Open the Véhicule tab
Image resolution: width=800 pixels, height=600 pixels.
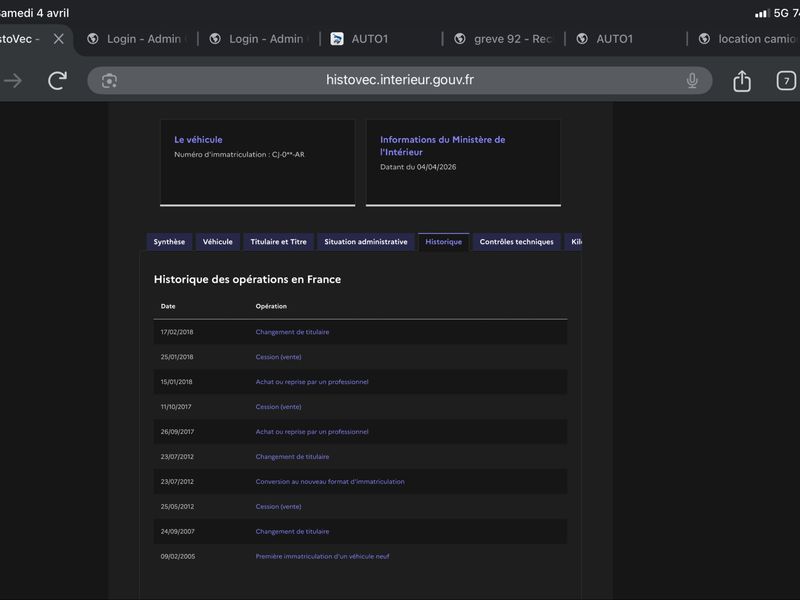click(217, 242)
